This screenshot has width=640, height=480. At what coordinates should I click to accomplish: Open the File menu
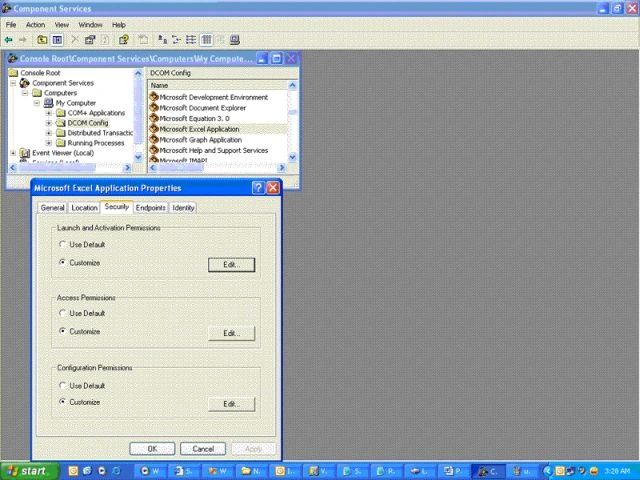coord(11,25)
